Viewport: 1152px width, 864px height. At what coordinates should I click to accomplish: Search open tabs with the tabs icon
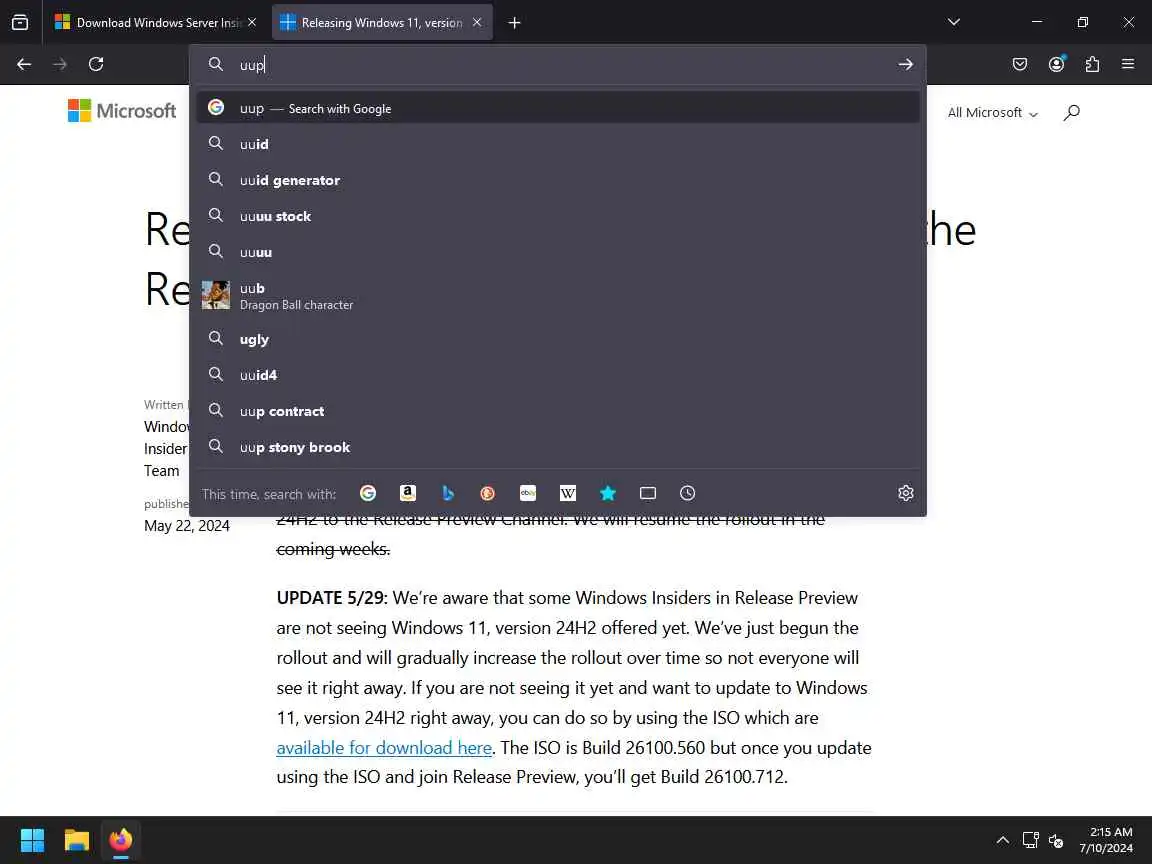[x=647, y=493]
